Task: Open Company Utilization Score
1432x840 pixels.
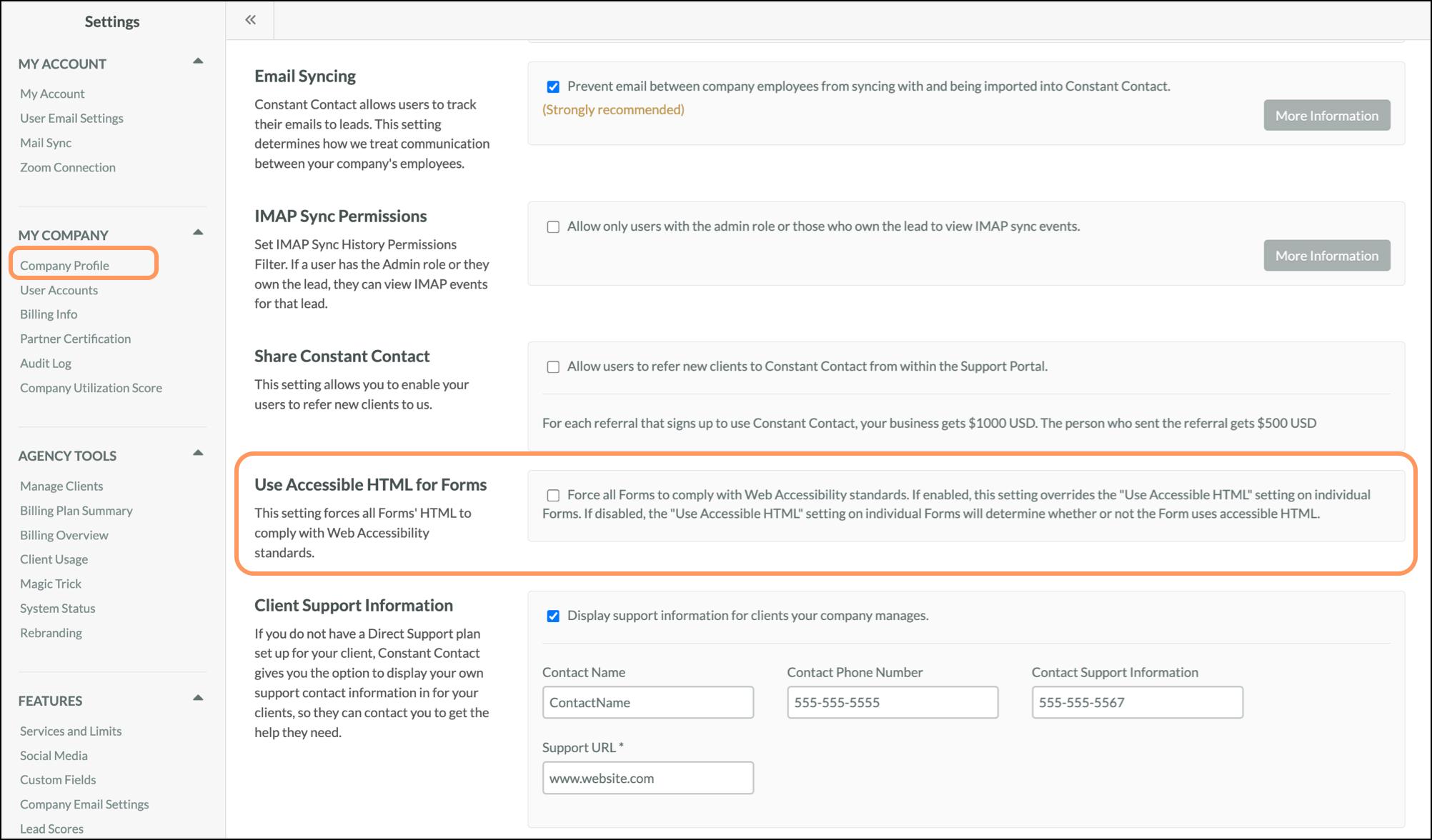Action: (91, 388)
